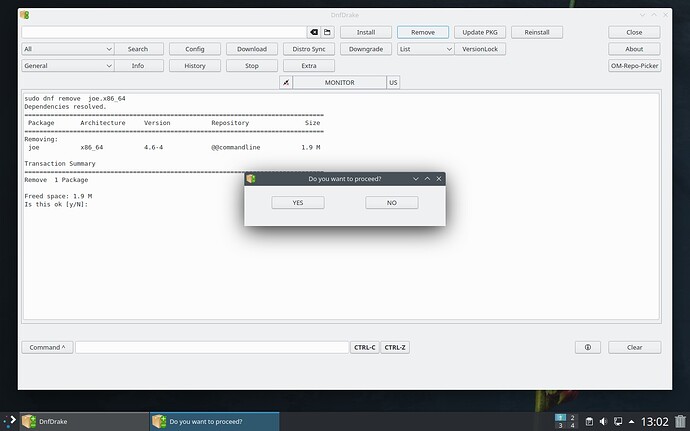Switch to virtual desktop 3
This screenshot has height=431, width=690.
pos(560,426)
